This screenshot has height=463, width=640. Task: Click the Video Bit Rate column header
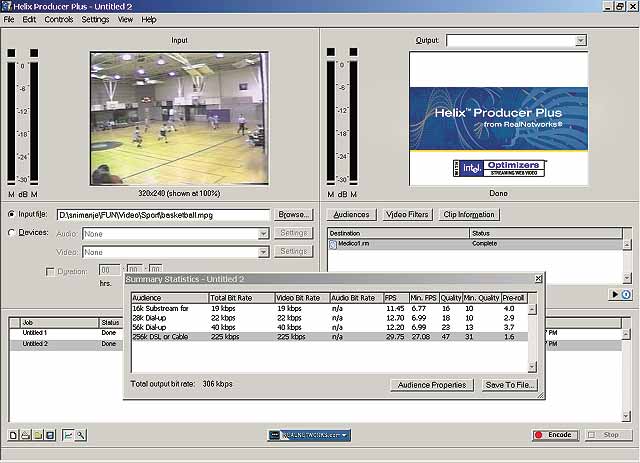pyautogui.click(x=302, y=298)
